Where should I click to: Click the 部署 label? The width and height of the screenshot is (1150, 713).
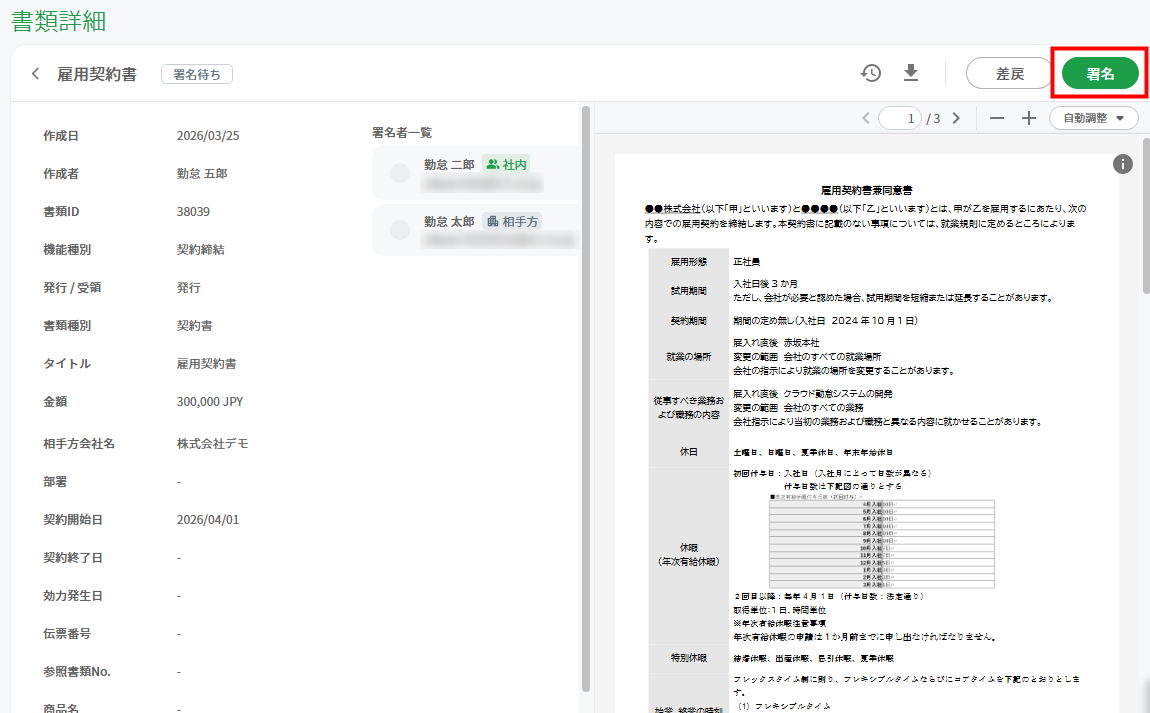click(55, 482)
